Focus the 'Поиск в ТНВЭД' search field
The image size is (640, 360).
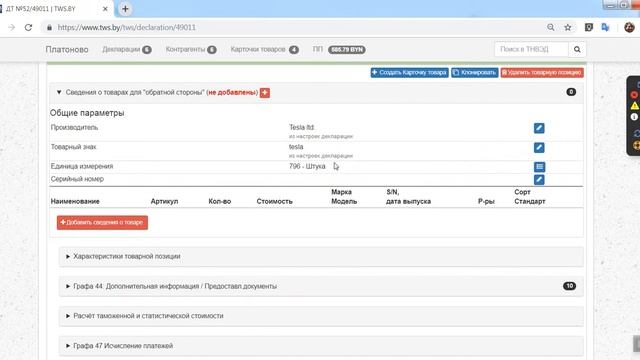tap(531, 49)
